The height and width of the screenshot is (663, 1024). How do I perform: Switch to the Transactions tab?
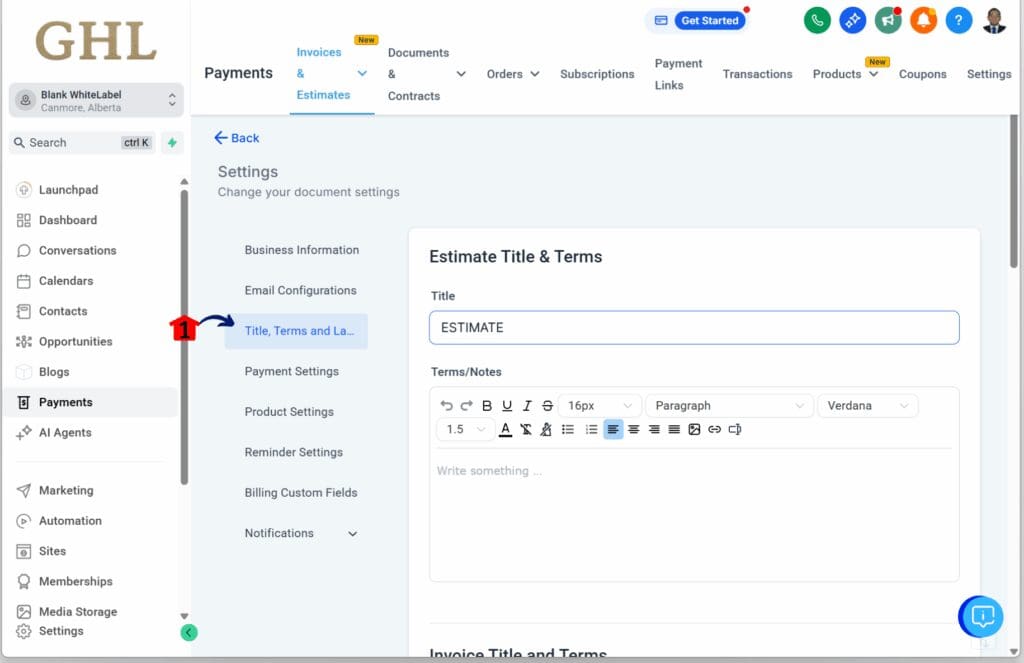(757, 73)
